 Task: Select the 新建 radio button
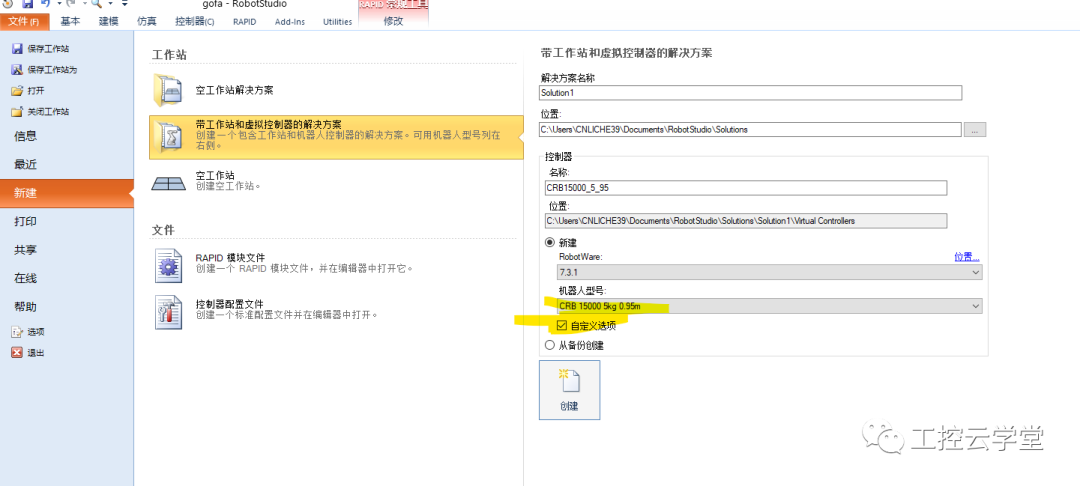pos(550,242)
